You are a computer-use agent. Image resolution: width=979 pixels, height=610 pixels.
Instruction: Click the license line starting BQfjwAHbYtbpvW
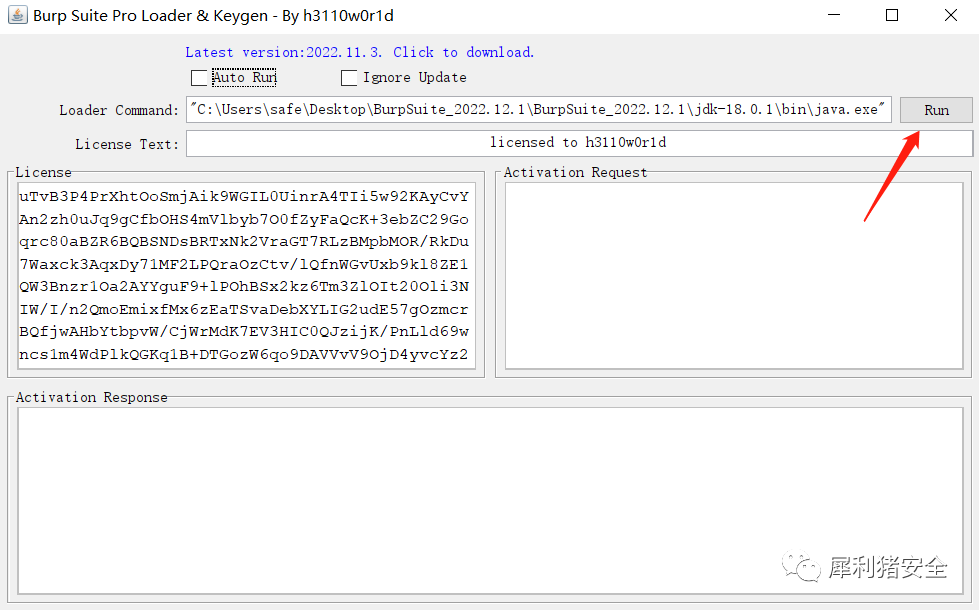pyautogui.click(x=244, y=332)
